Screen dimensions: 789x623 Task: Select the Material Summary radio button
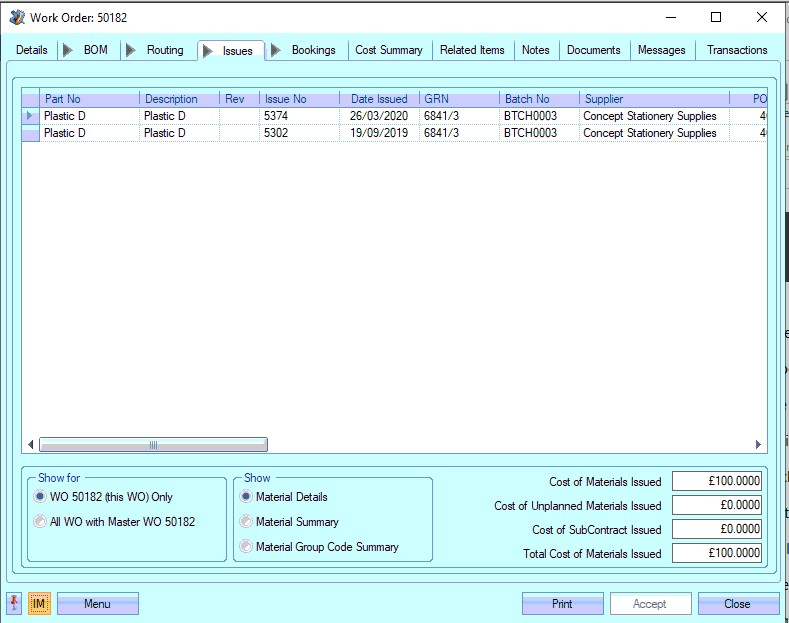[x=246, y=522]
